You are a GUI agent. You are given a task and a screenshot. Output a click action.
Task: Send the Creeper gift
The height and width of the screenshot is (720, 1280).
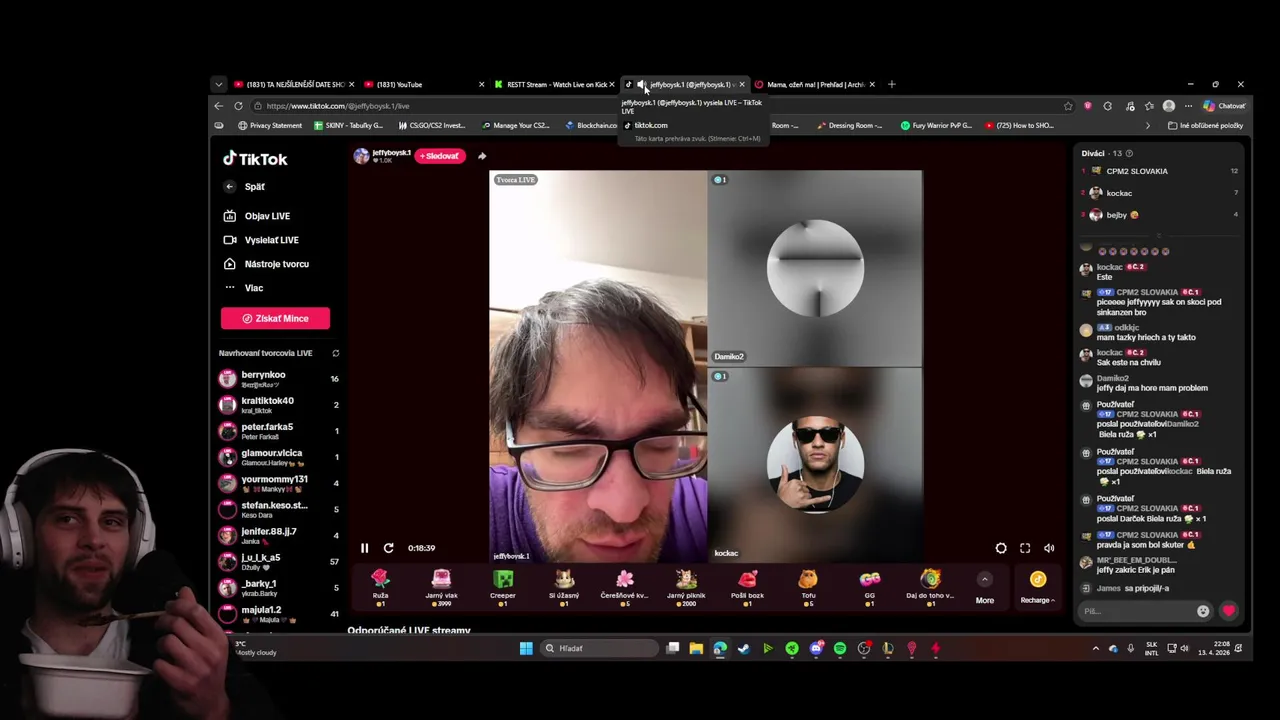(x=503, y=587)
